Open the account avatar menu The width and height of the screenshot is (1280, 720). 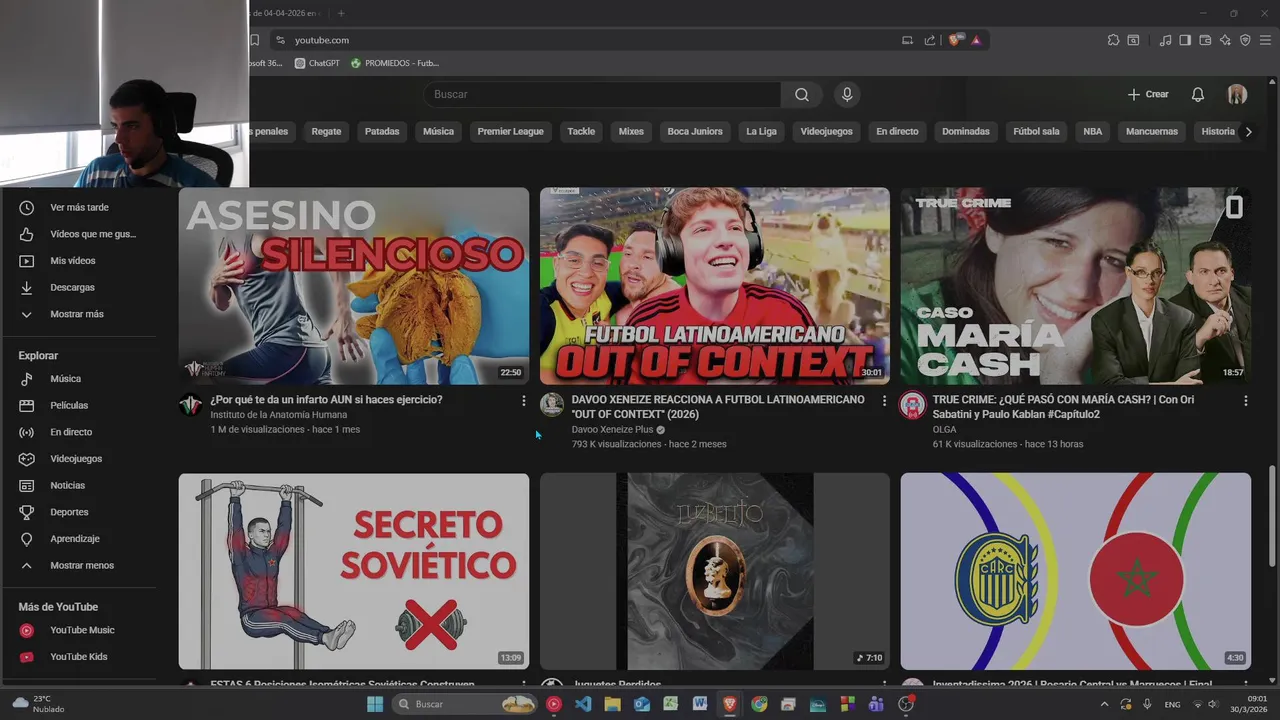(1237, 94)
